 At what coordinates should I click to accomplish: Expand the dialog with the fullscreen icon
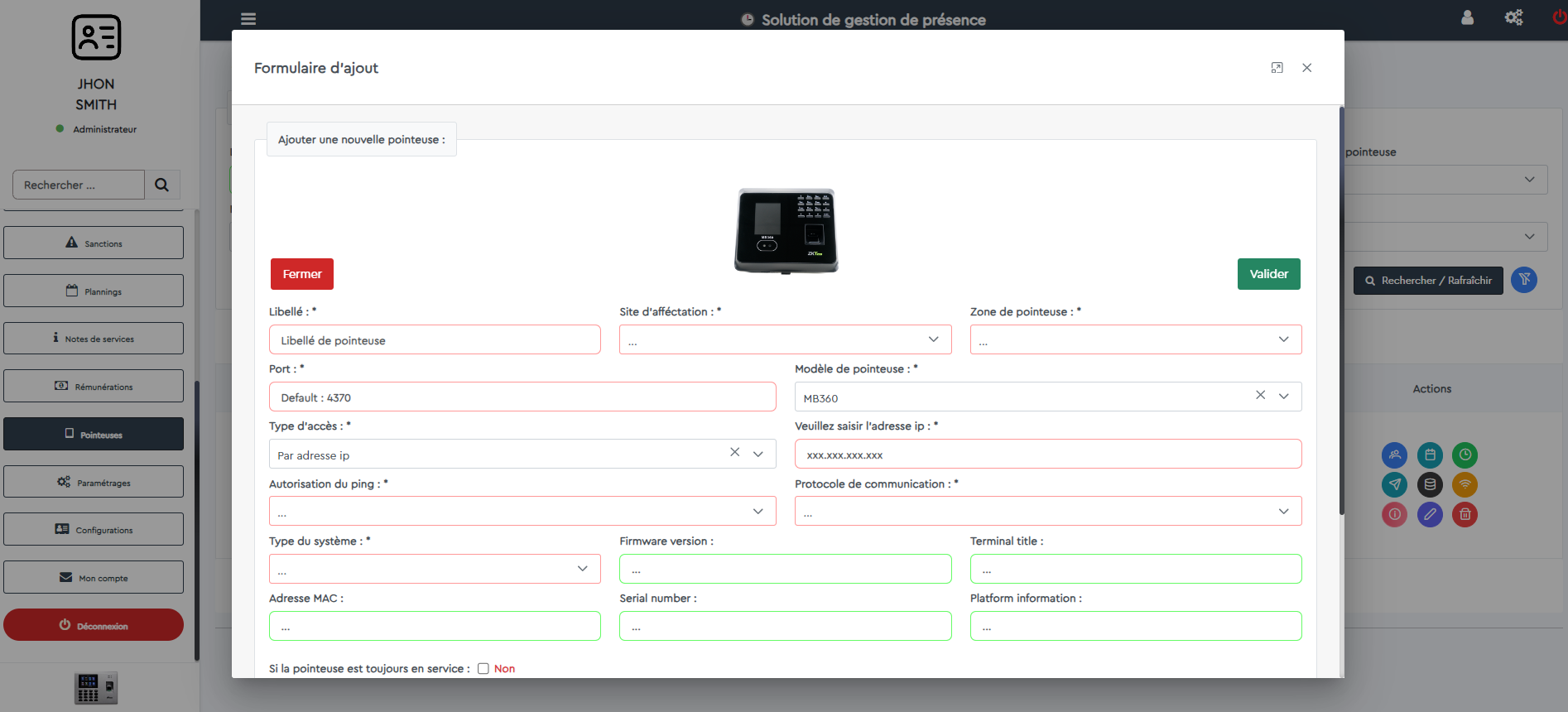1277,68
